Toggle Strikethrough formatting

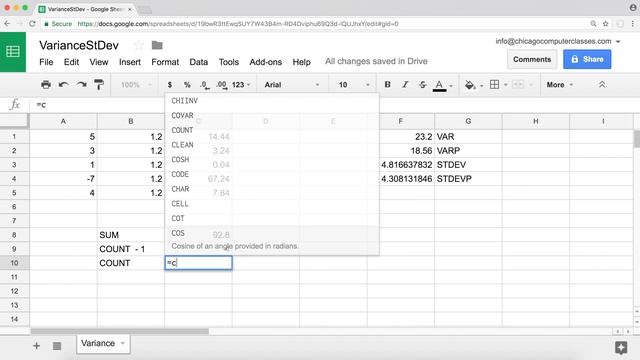point(422,84)
